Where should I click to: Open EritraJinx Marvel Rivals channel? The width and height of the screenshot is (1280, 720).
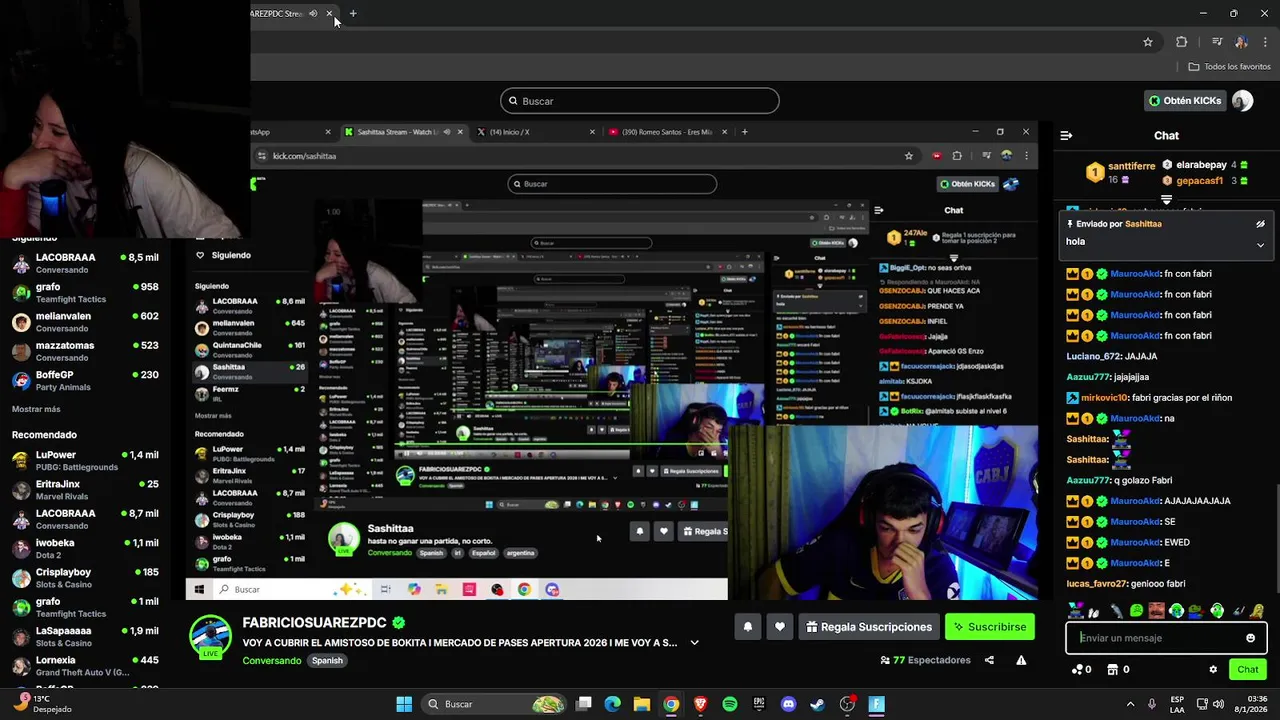(x=85, y=489)
